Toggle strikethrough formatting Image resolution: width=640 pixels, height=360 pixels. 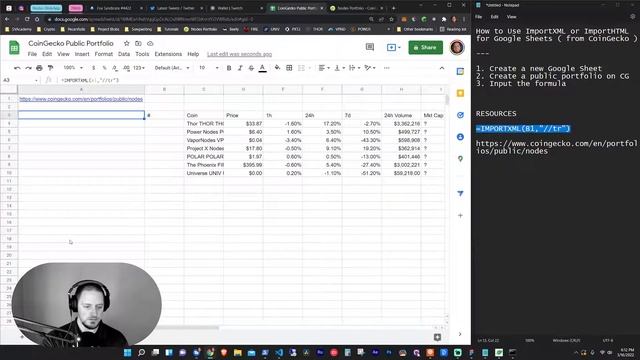coord(251,68)
